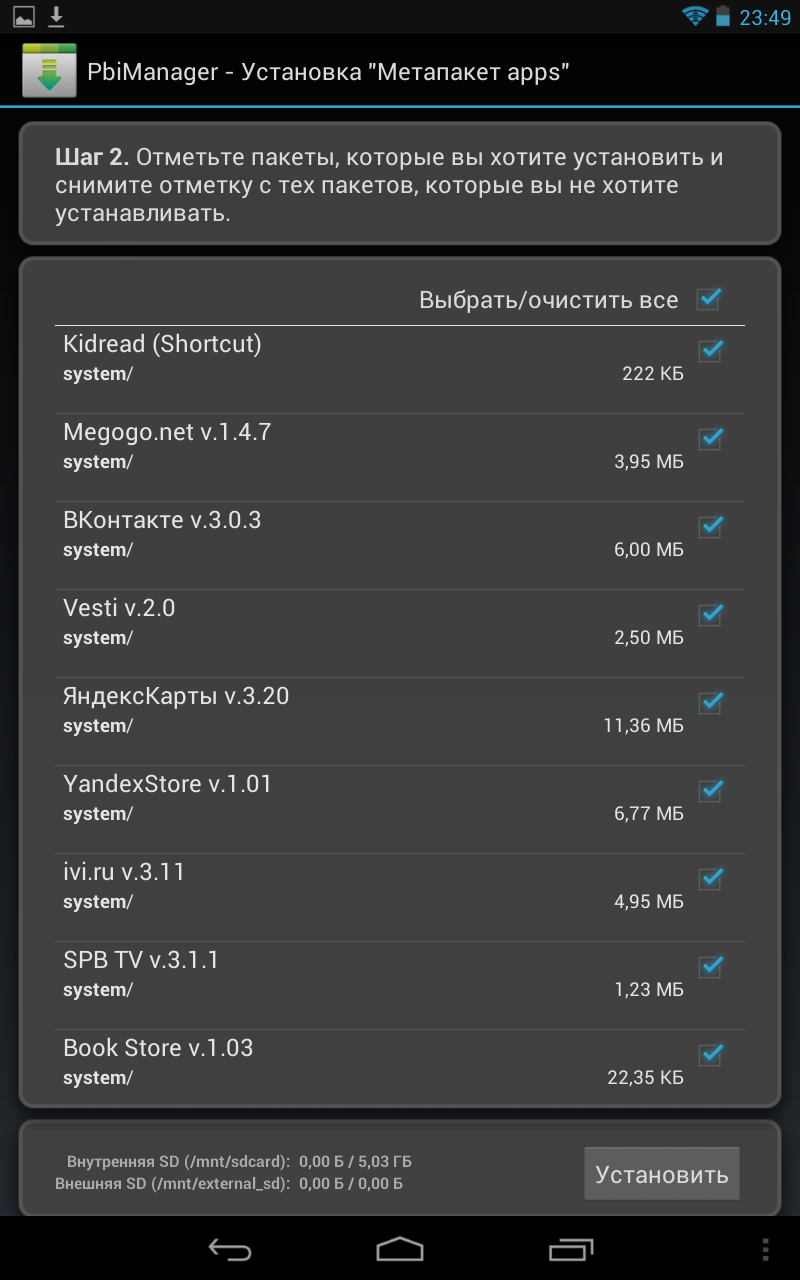Screen dimensions: 800x1280
Task: Uncheck the Vesti v.2.0 package
Action: 710,615
